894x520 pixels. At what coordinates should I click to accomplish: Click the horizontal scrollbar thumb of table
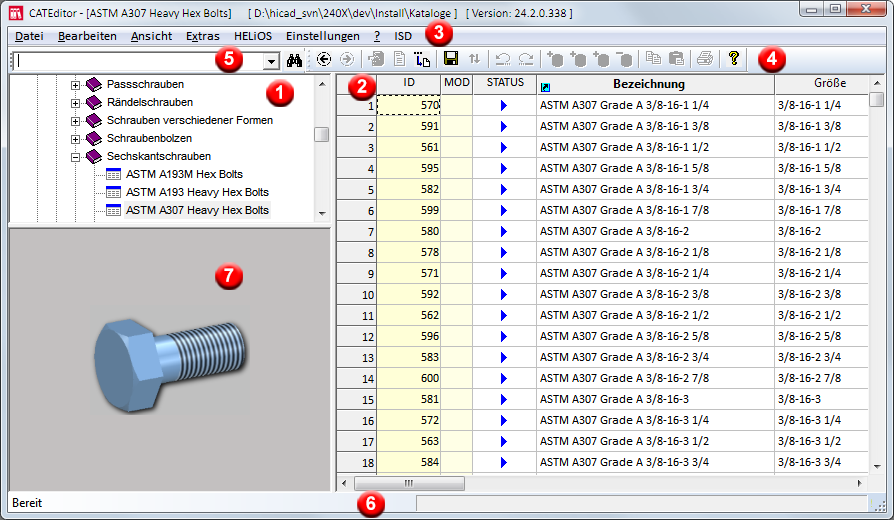point(408,483)
